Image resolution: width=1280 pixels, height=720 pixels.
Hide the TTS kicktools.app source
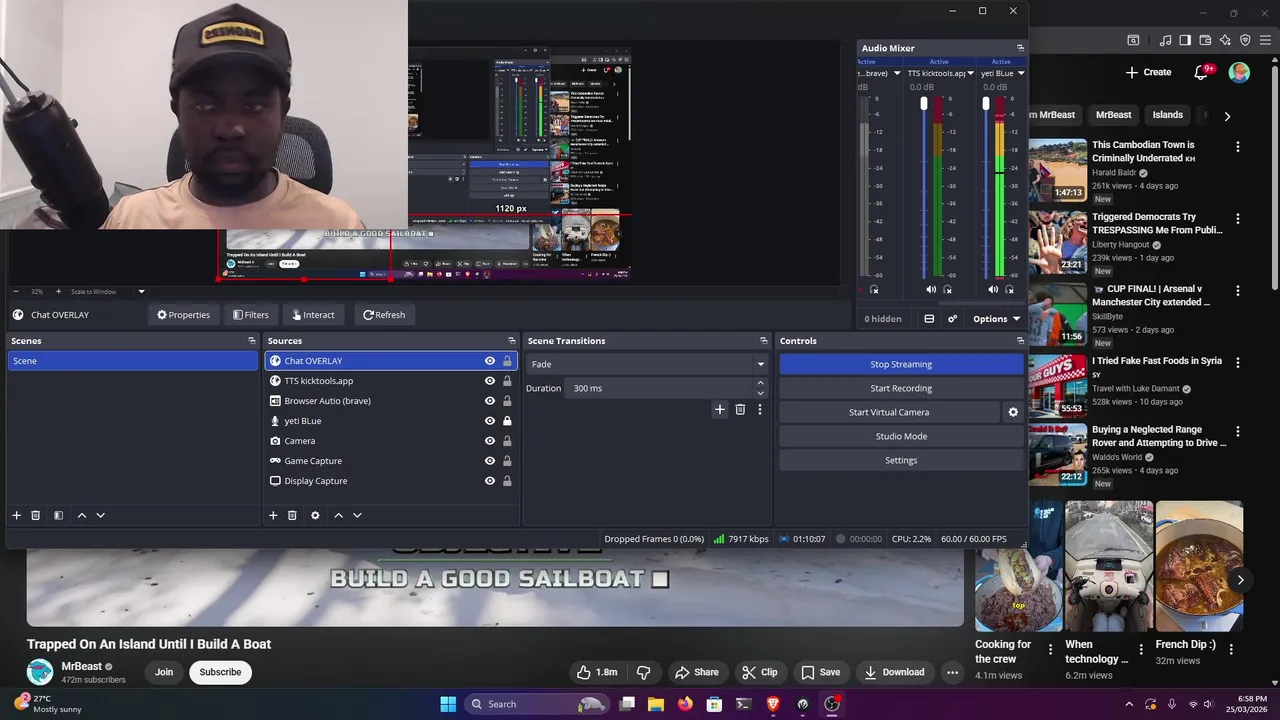(490, 381)
